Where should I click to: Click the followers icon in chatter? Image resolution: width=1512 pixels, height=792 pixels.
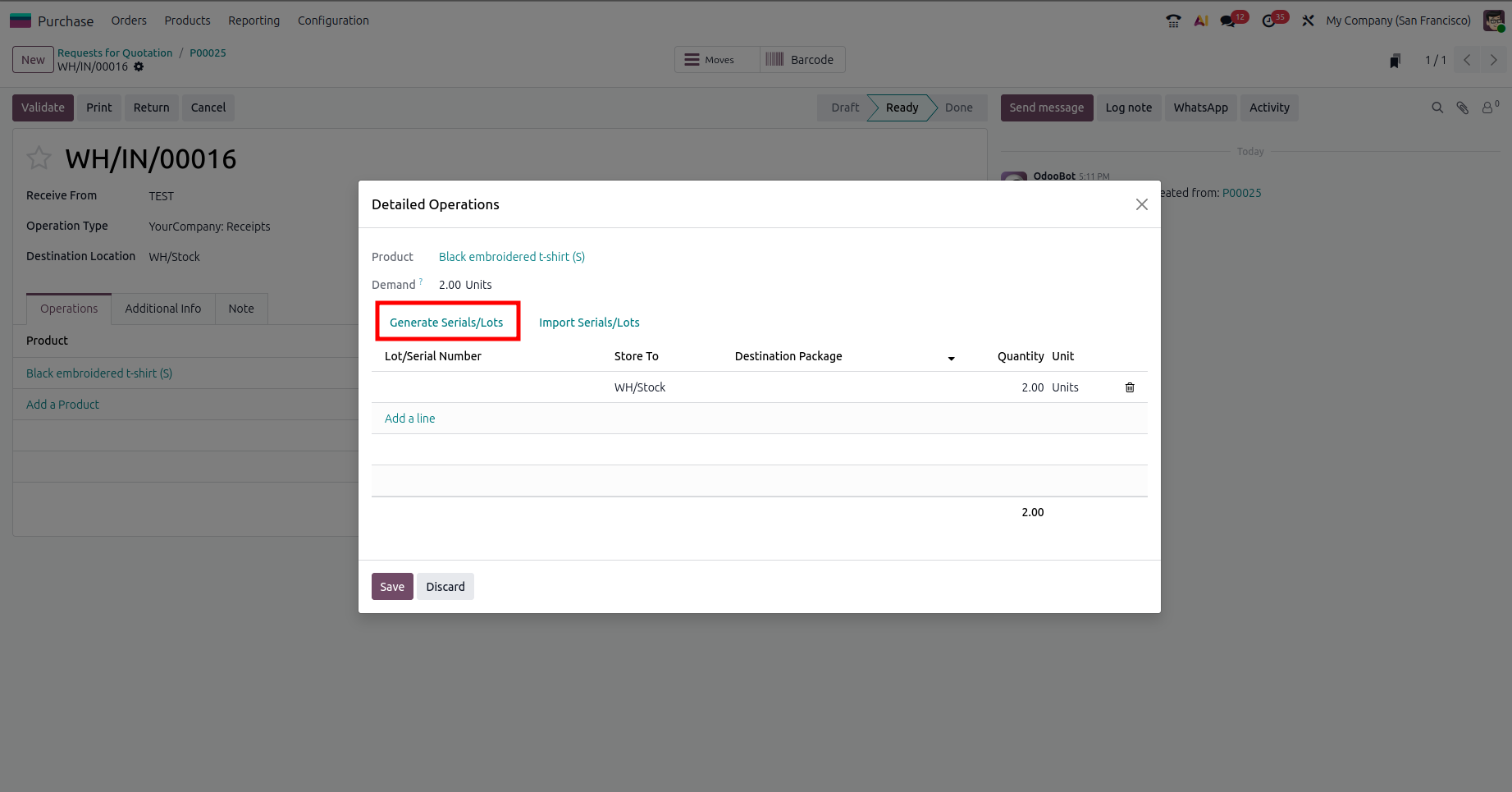(1490, 107)
